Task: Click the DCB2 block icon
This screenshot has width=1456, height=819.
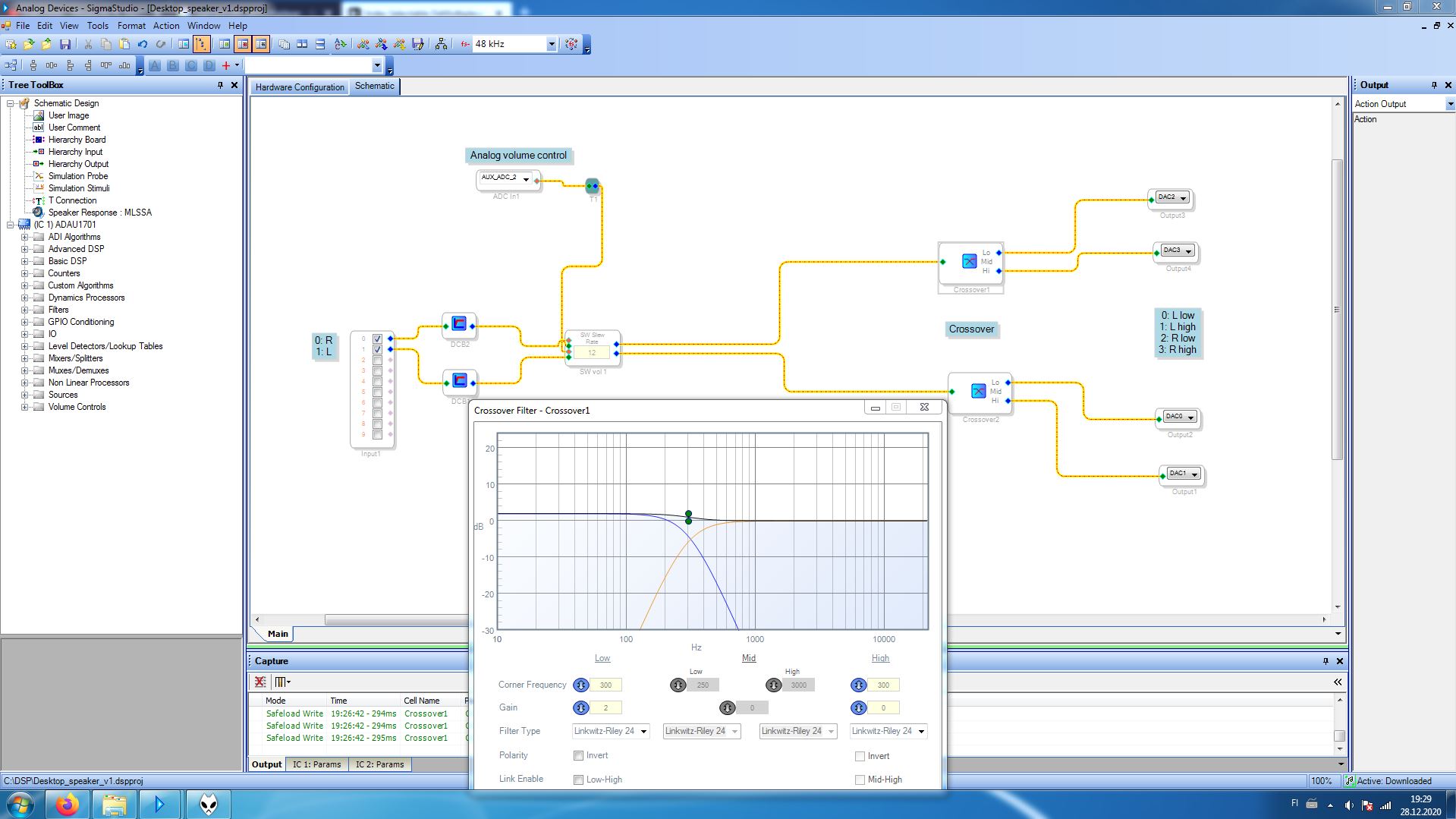Action: [459, 324]
